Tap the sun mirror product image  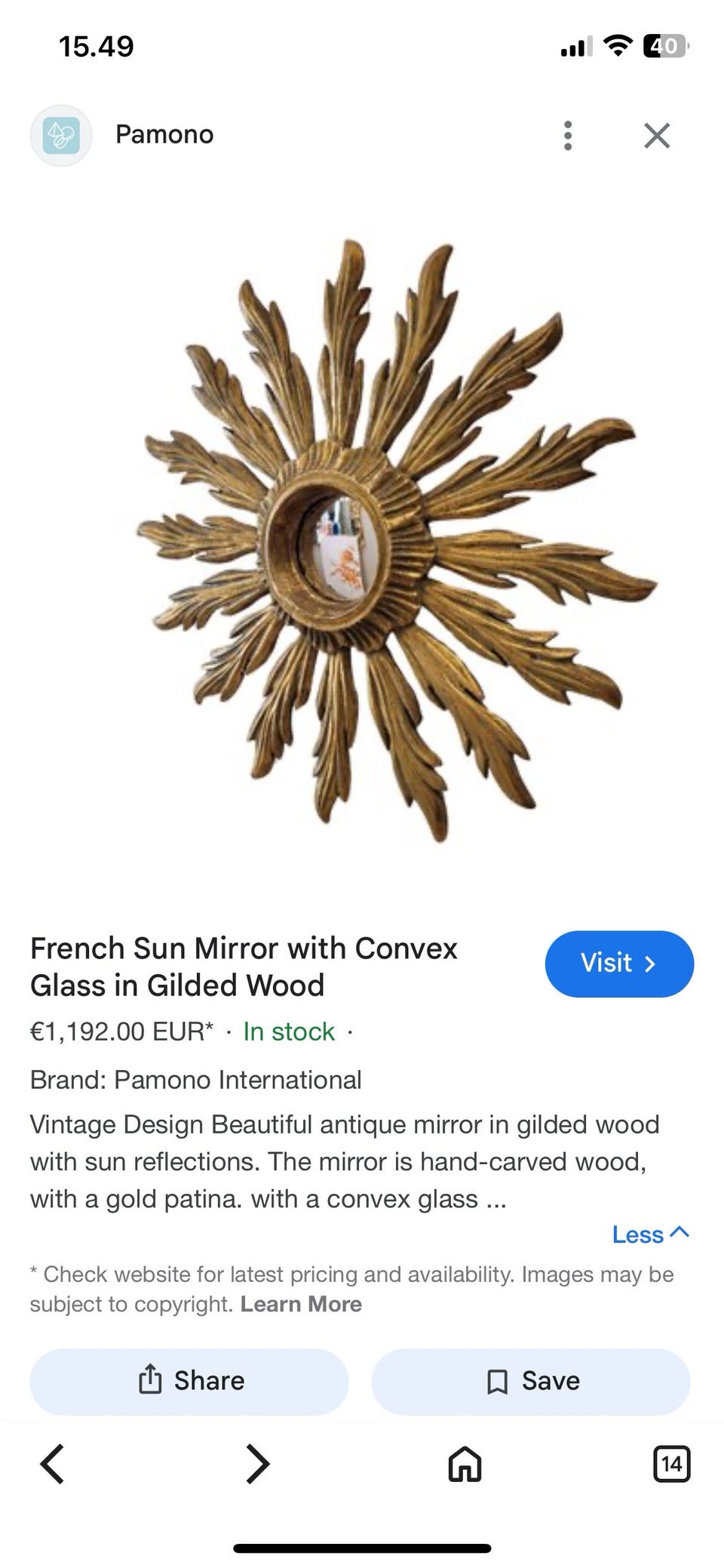point(396,540)
